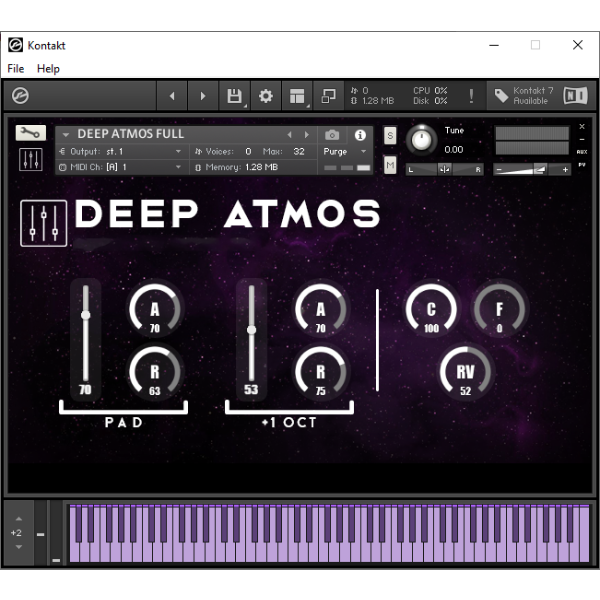The image size is (600, 600).
Task: Open the options gear settings
Action: pos(266,96)
